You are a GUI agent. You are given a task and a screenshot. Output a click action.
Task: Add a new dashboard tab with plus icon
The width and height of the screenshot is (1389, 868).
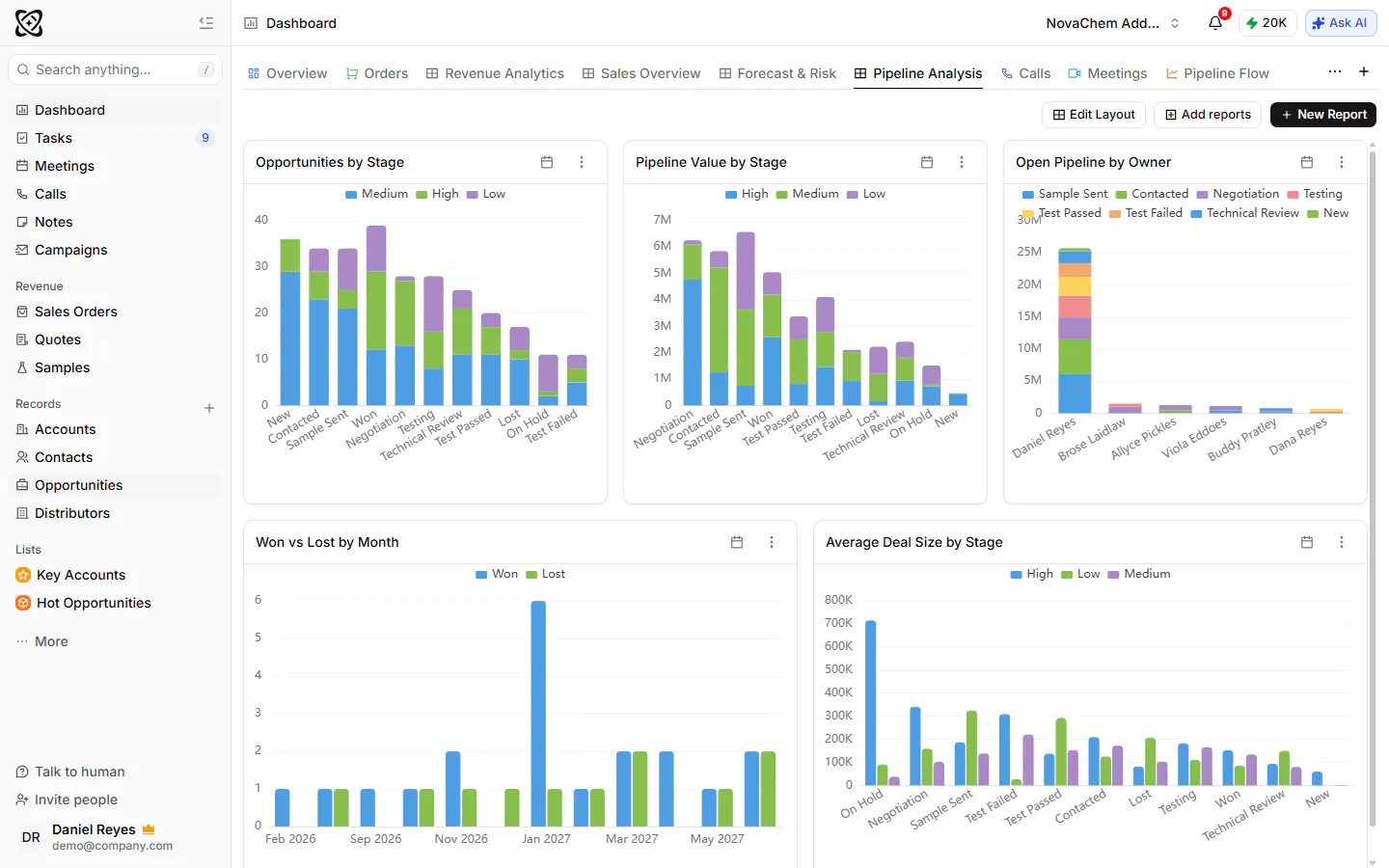pos(1364,71)
